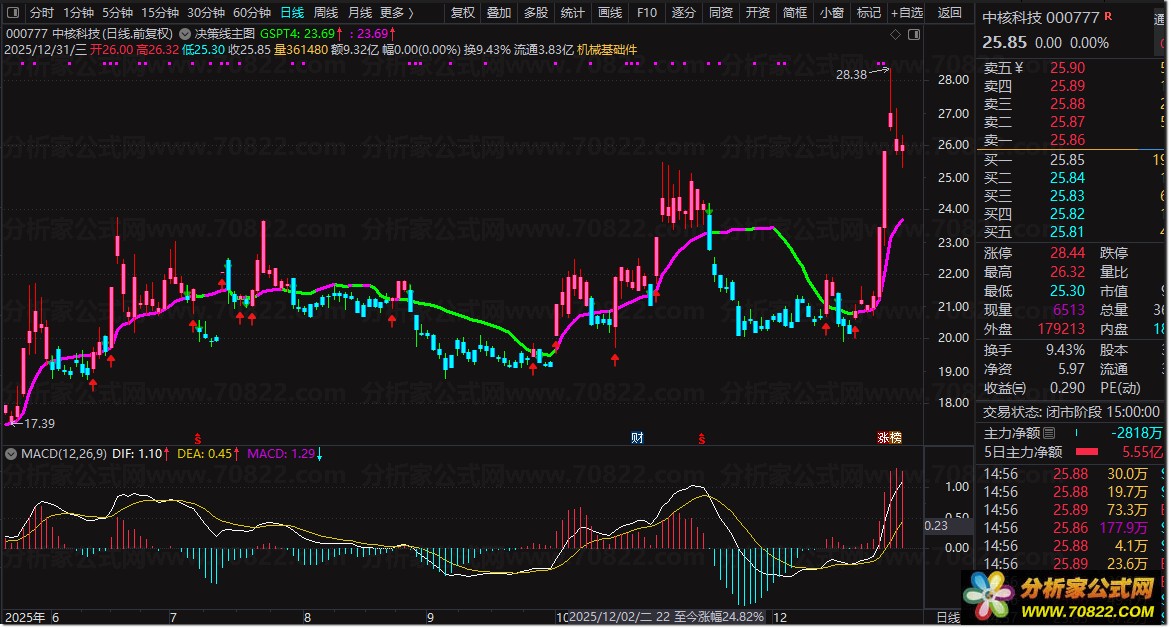
Task: Click the list icon beside 主力净额
Action: coord(1049,434)
